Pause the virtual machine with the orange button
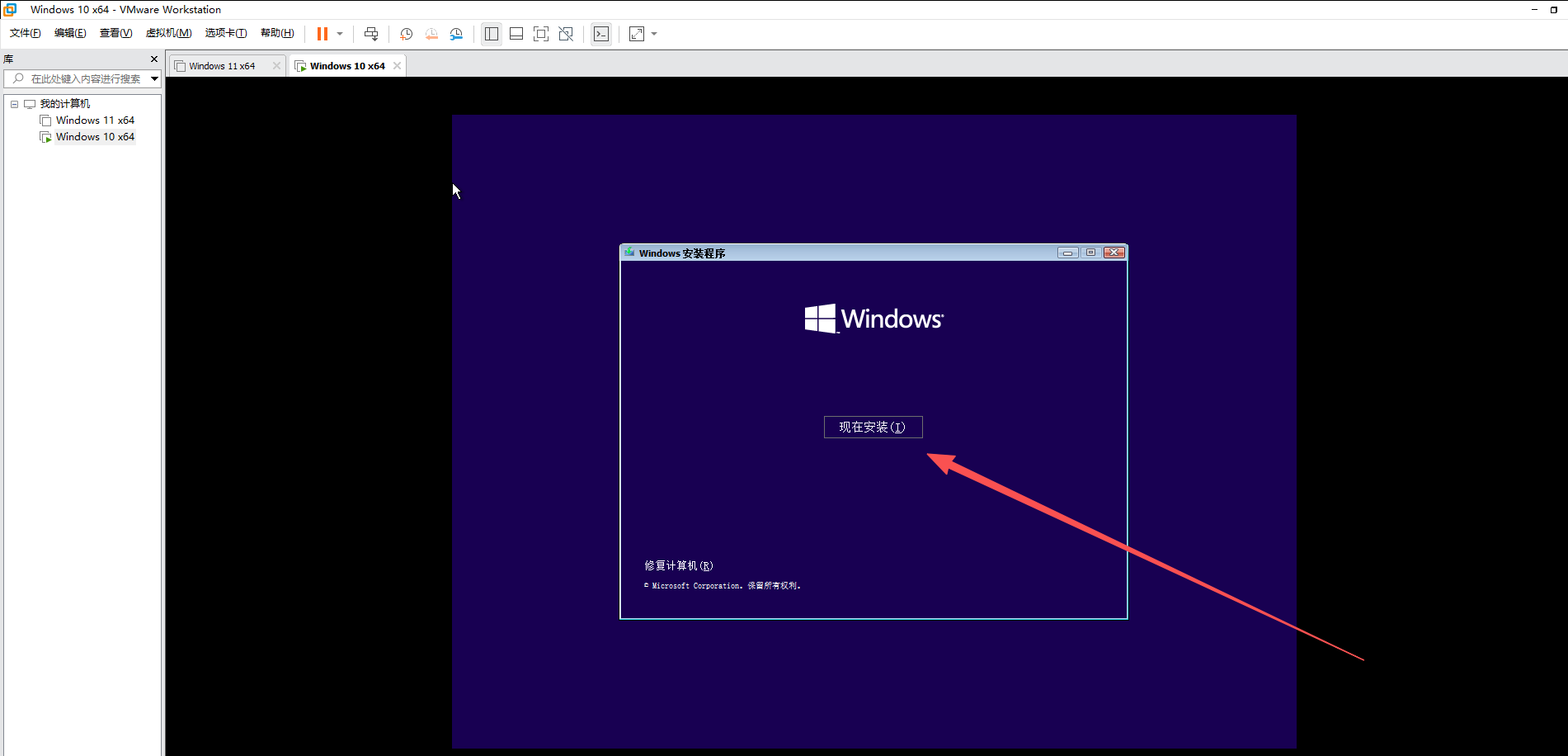 pos(323,34)
